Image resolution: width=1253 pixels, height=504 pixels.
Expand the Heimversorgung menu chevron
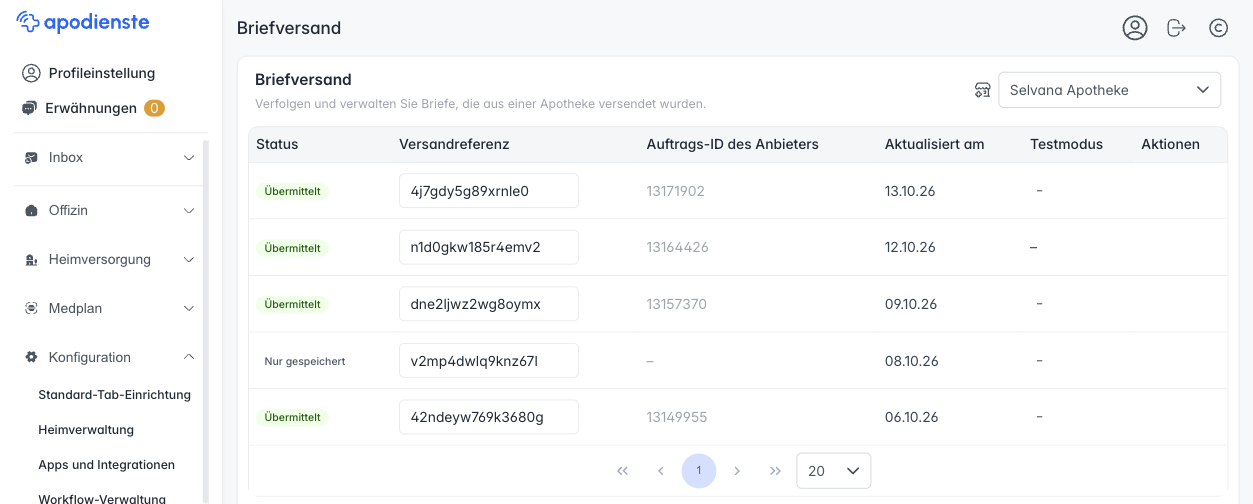pyautogui.click(x=189, y=260)
